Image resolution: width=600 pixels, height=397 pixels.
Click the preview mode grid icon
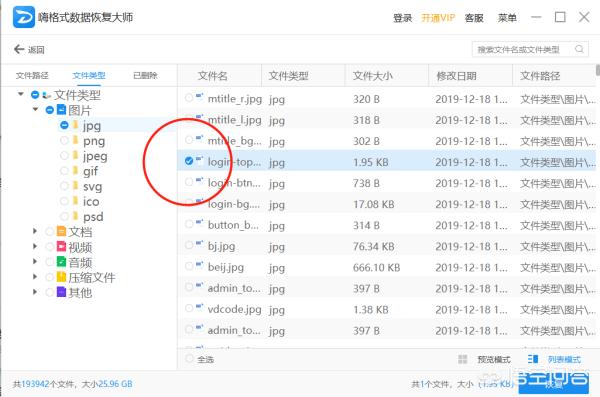[x=463, y=359]
